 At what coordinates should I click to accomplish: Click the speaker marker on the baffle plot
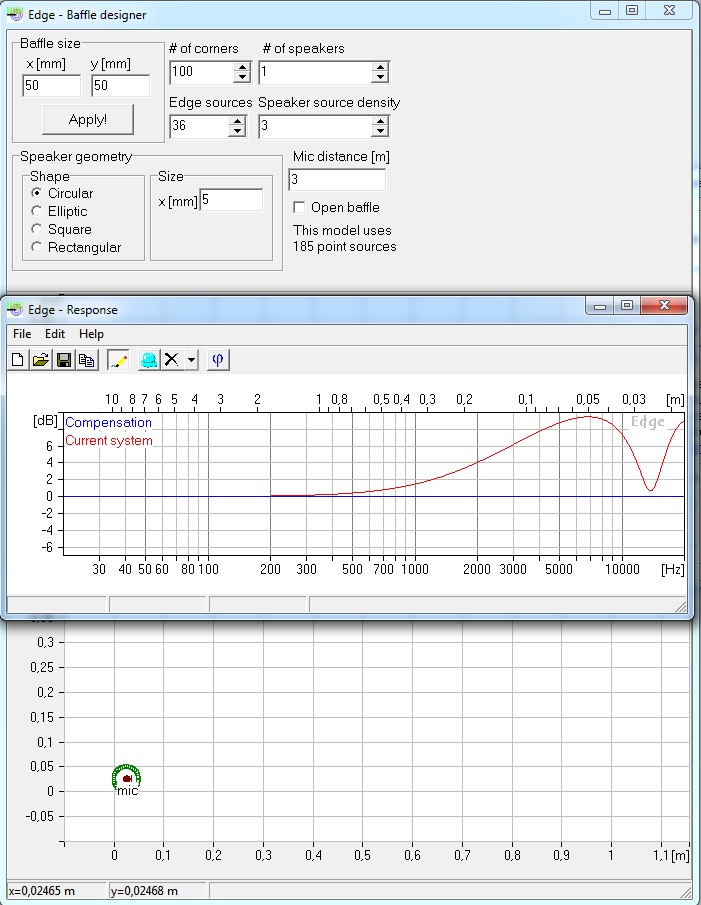point(127,777)
